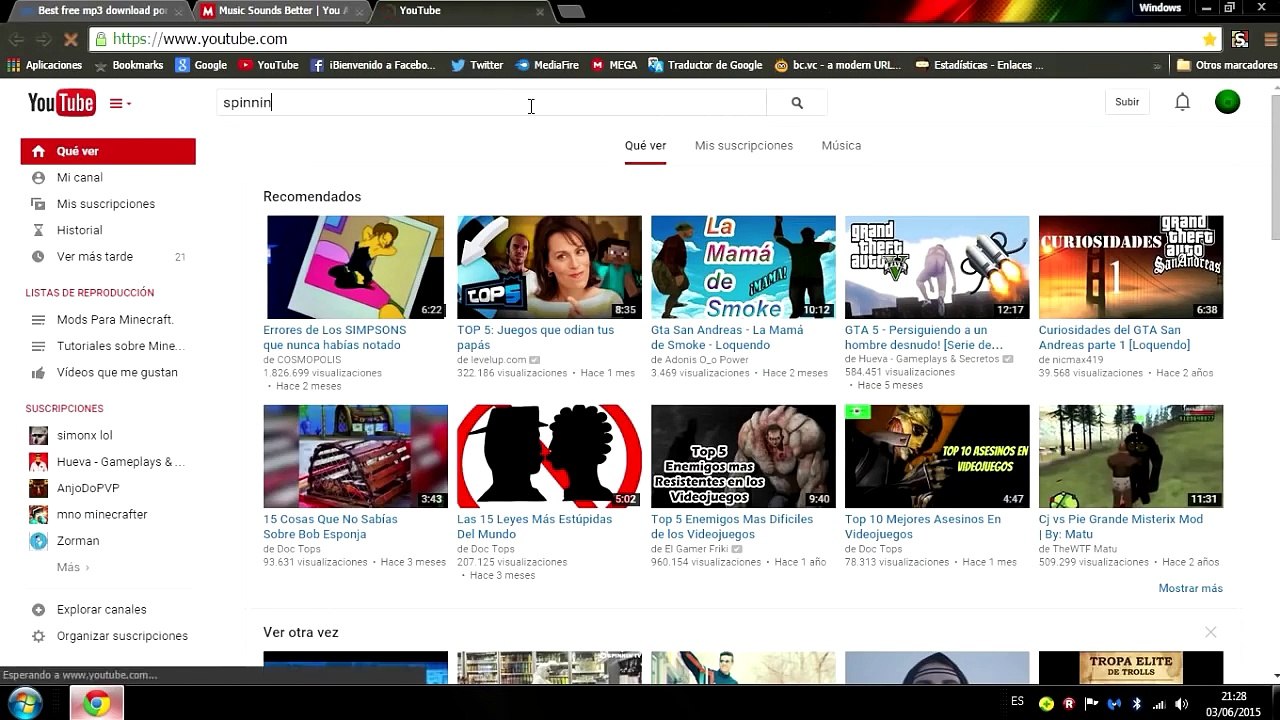Click the bookmark star in address bar
The image size is (1280, 720).
(1210, 39)
